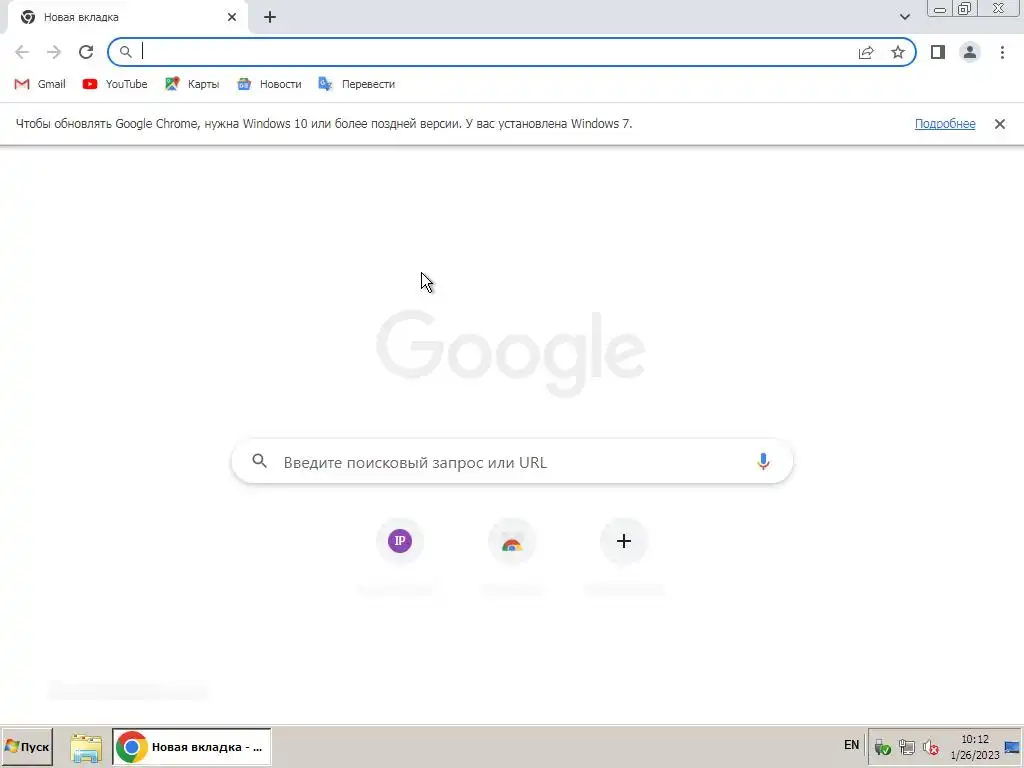Screen dimensions: 1024x768
Task: Open the Карты bookmark
Action: (x=192, y=84)
